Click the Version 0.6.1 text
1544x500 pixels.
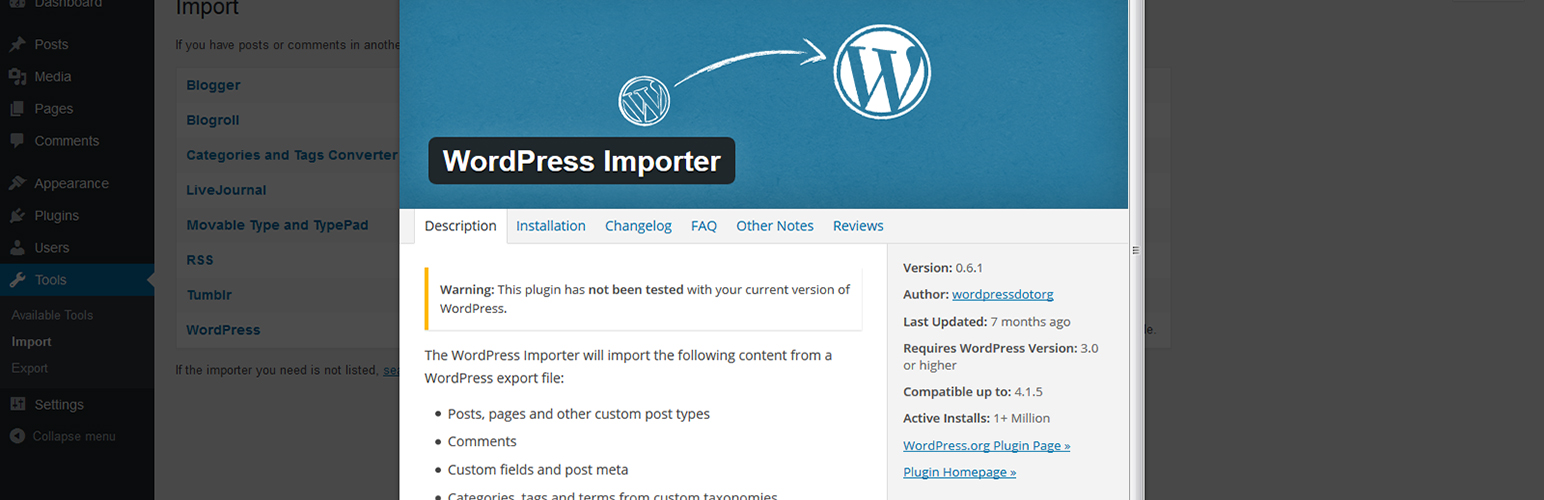(x=943, y=268)
